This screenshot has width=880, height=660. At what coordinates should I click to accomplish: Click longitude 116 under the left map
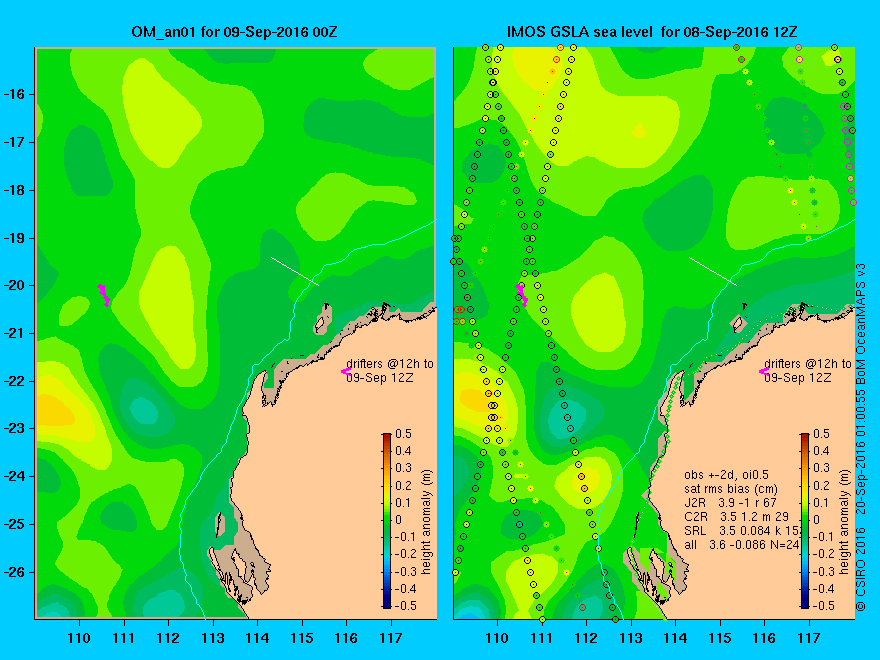coord(346,638)
